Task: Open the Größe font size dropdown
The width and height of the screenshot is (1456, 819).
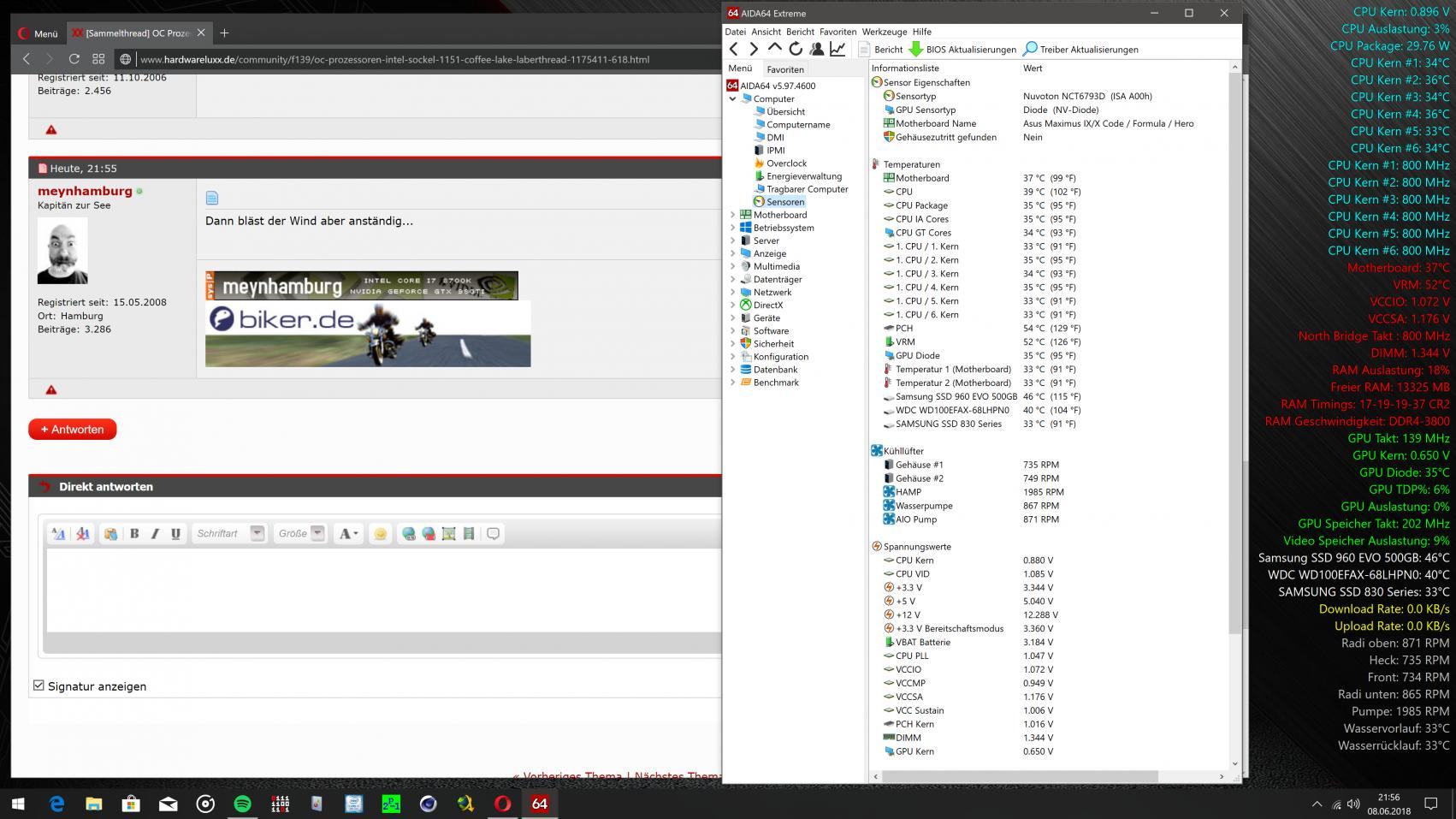Action: 300,533
